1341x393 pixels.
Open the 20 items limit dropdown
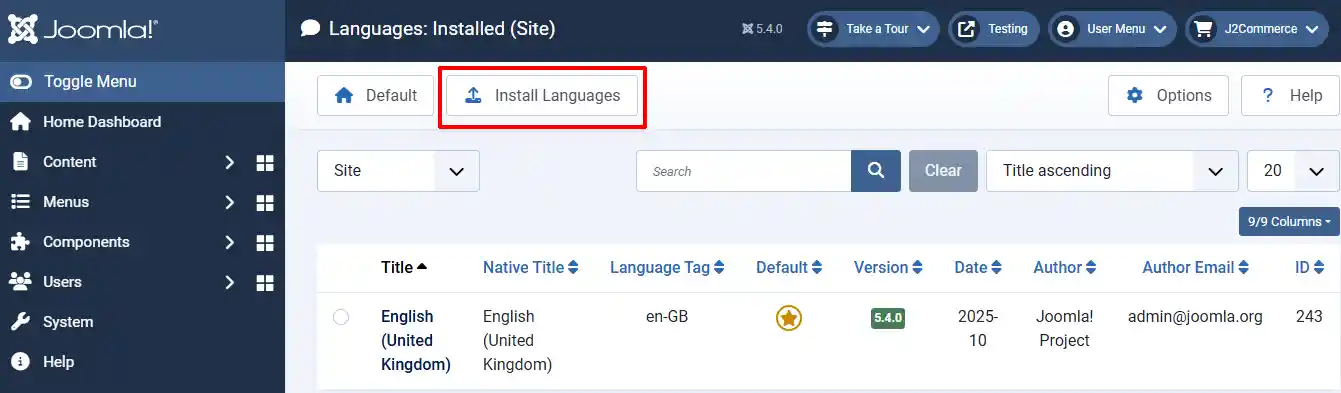tap(1293, 171)
